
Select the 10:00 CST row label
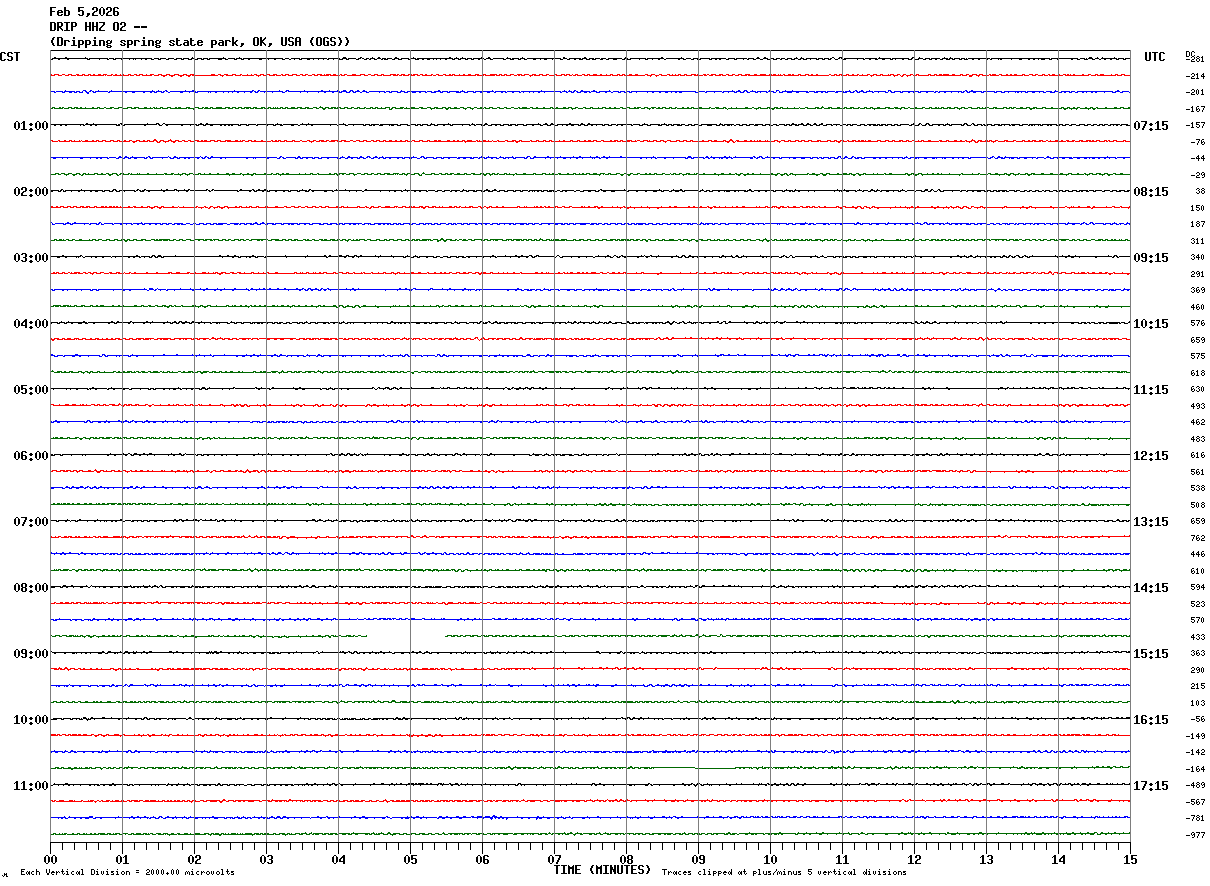point(31,720)
